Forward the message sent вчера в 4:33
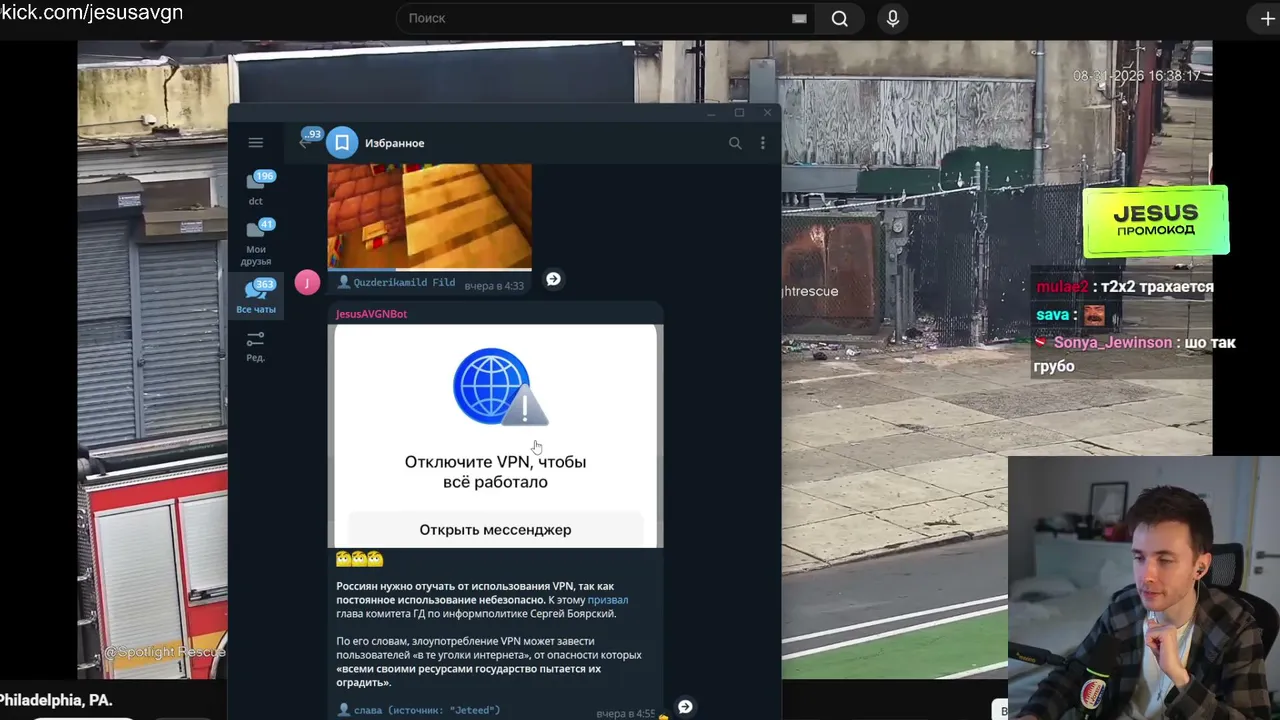Viewport: 1280px width, 720px height. click(553, 279)
